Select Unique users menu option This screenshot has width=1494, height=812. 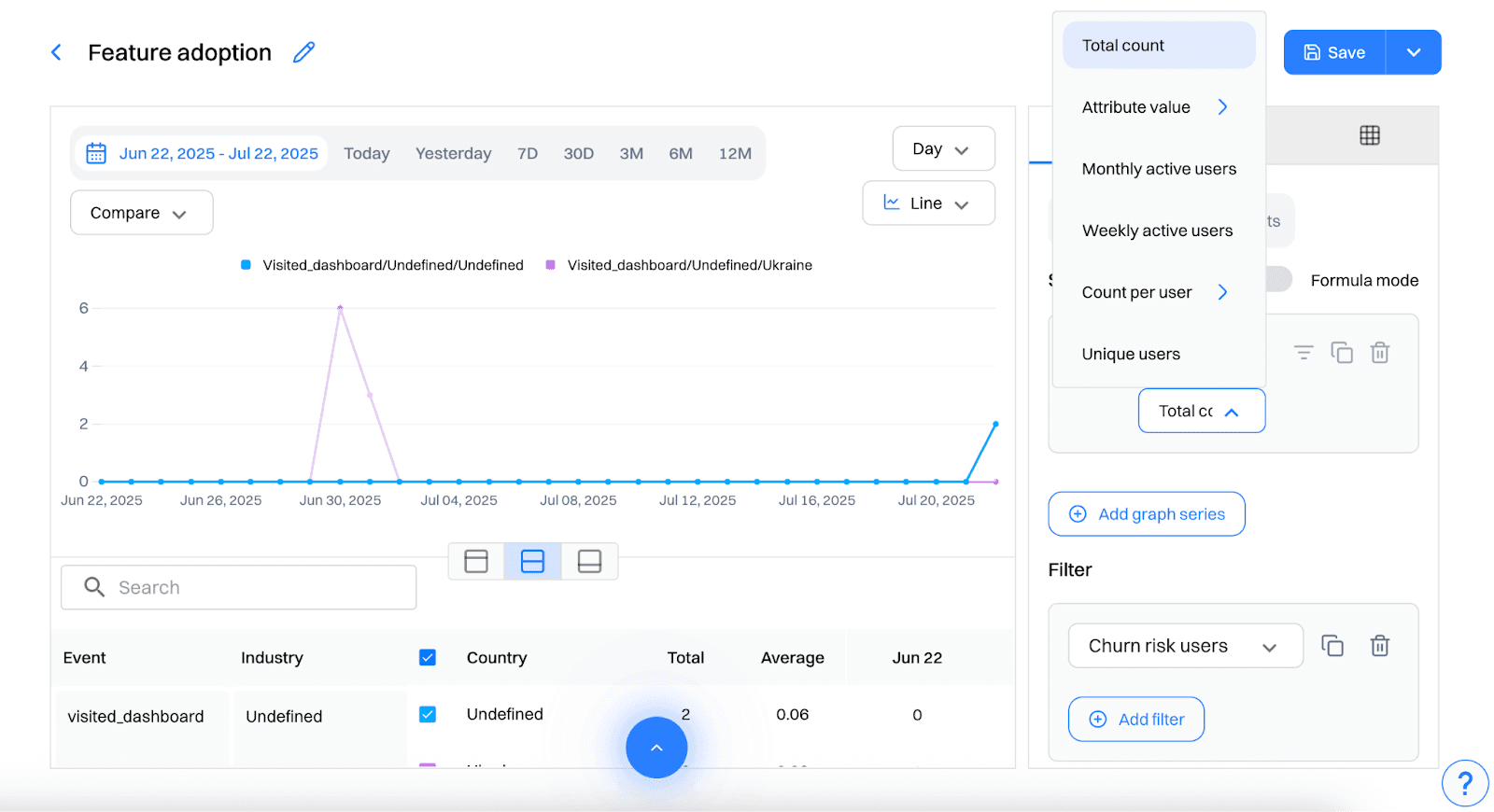1130,354
